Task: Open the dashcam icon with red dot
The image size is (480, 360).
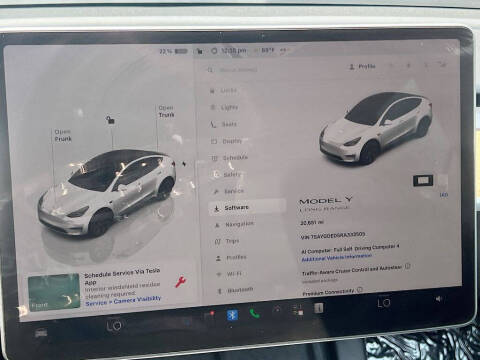Action: [209, 315]
